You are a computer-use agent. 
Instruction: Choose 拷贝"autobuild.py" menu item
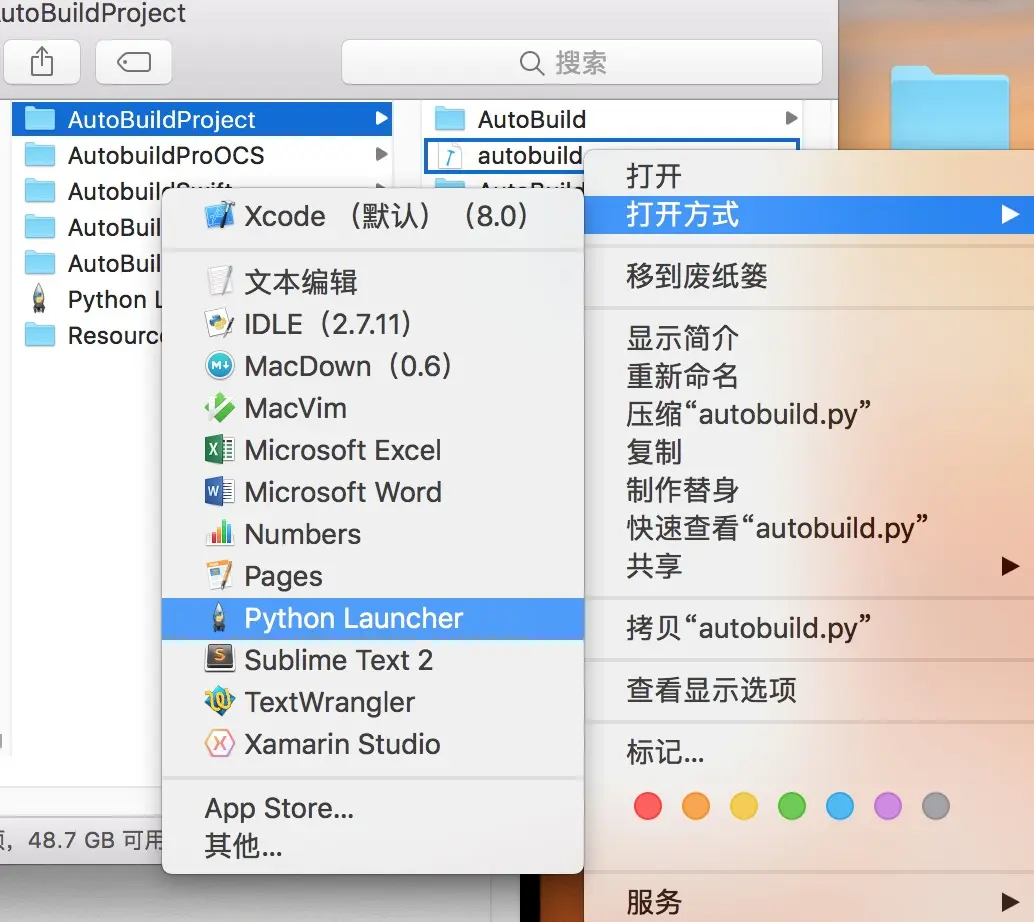(x=809, y=628)
